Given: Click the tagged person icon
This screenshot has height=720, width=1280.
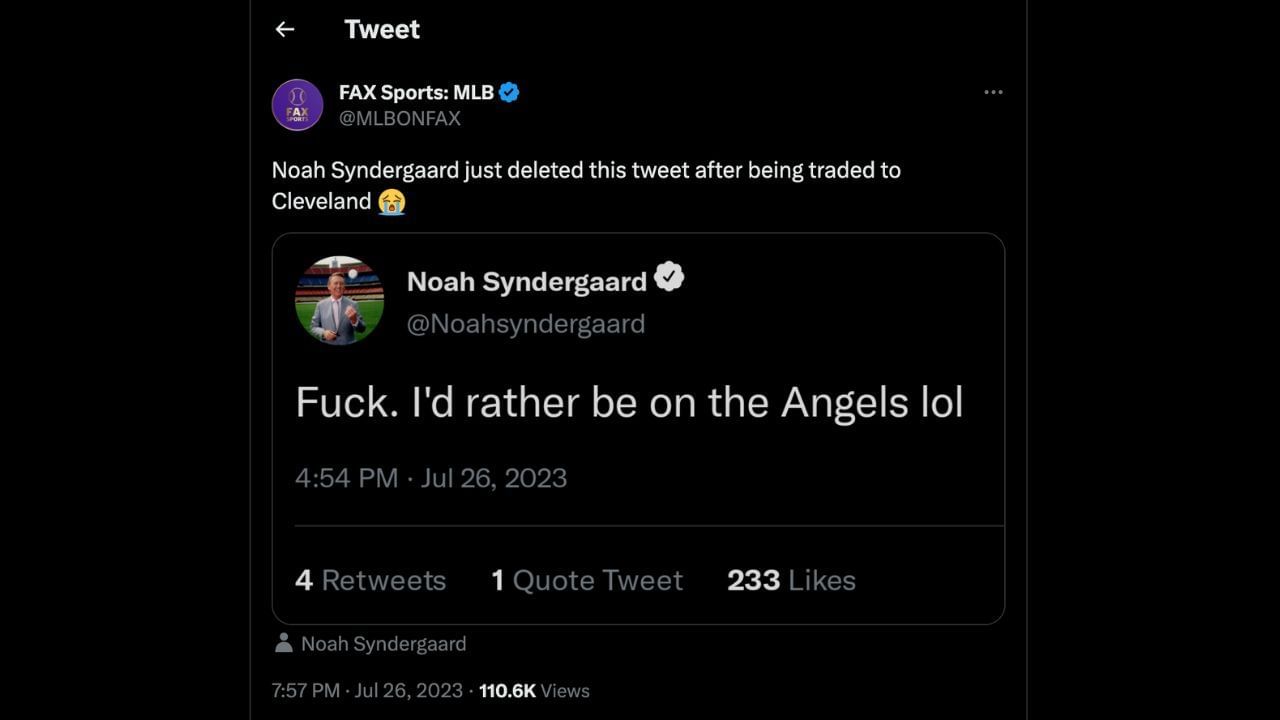Looking at the screenshot, I should [284, 643].
